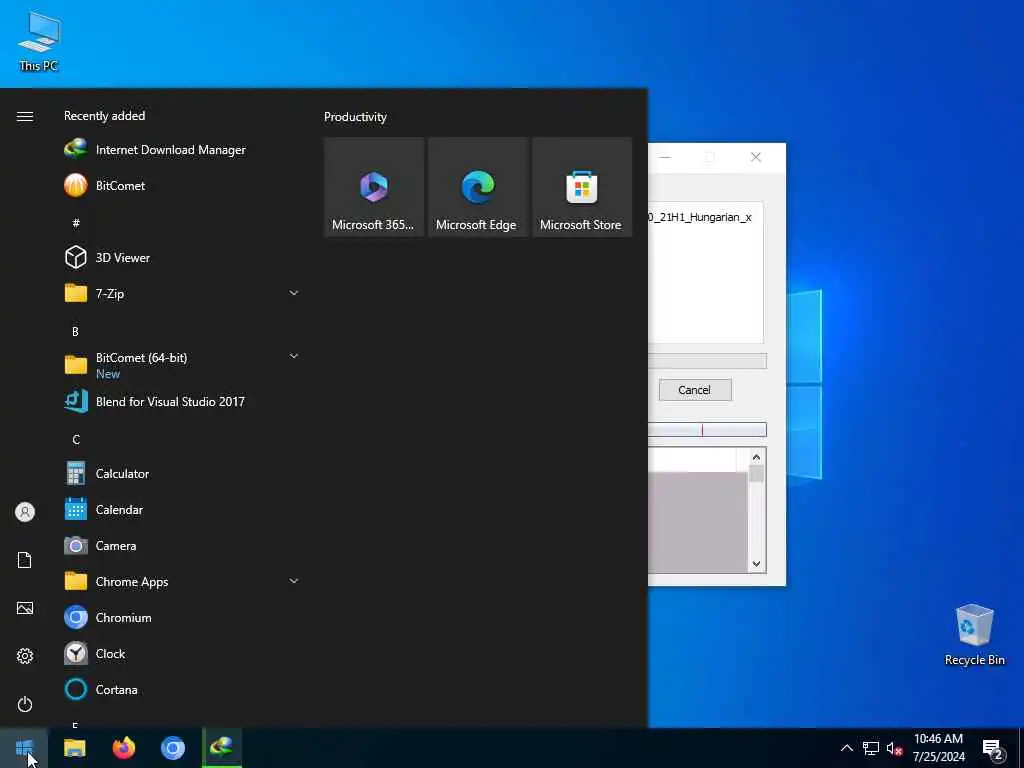Open Settings gear in Start sidebar
This screenshot has height=768, width=1024.
point(25,656)
